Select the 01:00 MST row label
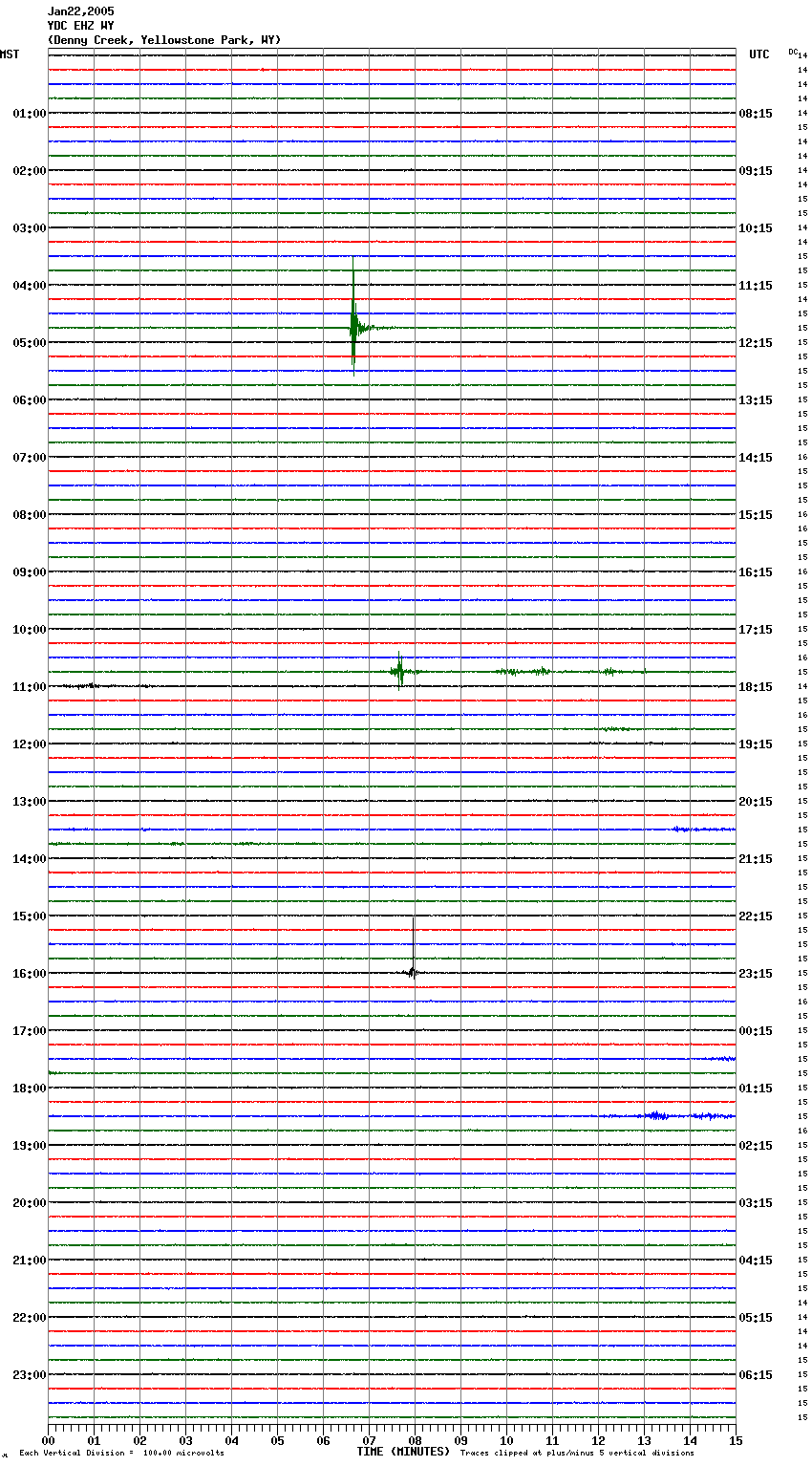 30,114
